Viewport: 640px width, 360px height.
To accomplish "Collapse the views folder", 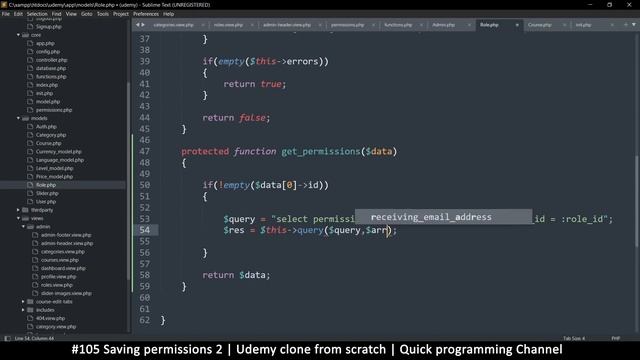I will tap(18, 218).
